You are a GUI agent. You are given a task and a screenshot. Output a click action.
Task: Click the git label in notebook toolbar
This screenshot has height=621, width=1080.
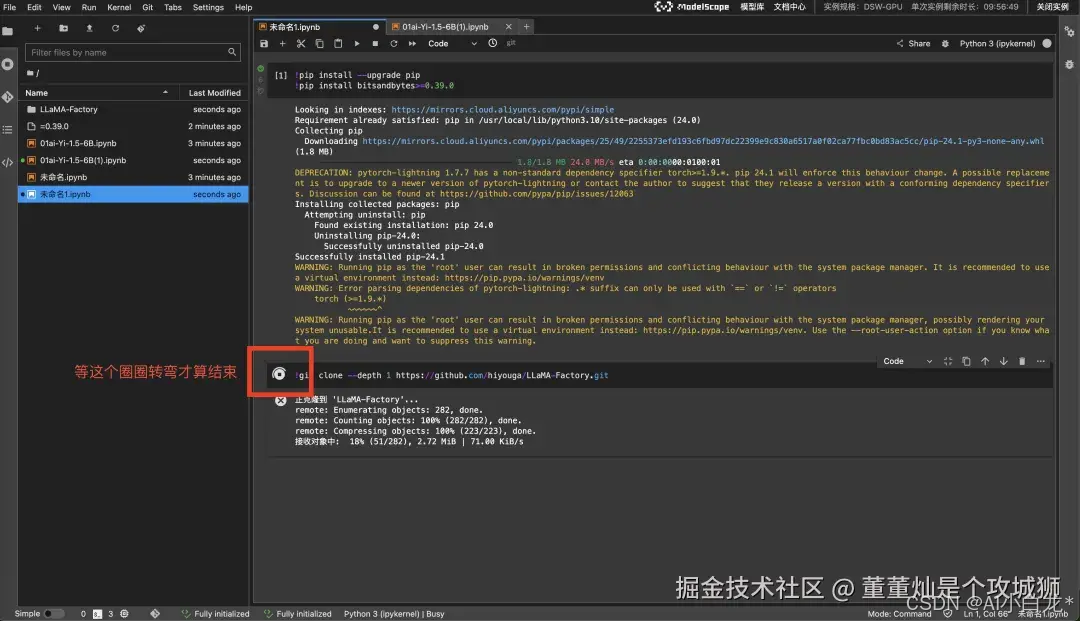click(x=511, y=43)
